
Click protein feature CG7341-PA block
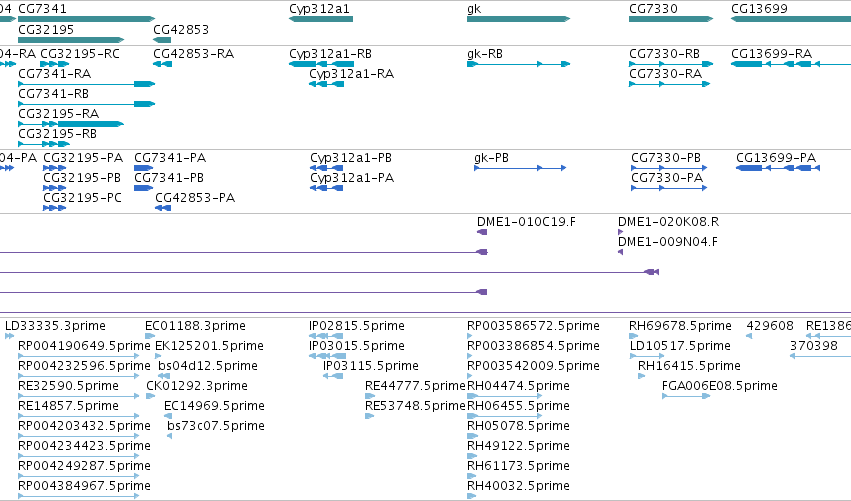[x=144, y=168]
